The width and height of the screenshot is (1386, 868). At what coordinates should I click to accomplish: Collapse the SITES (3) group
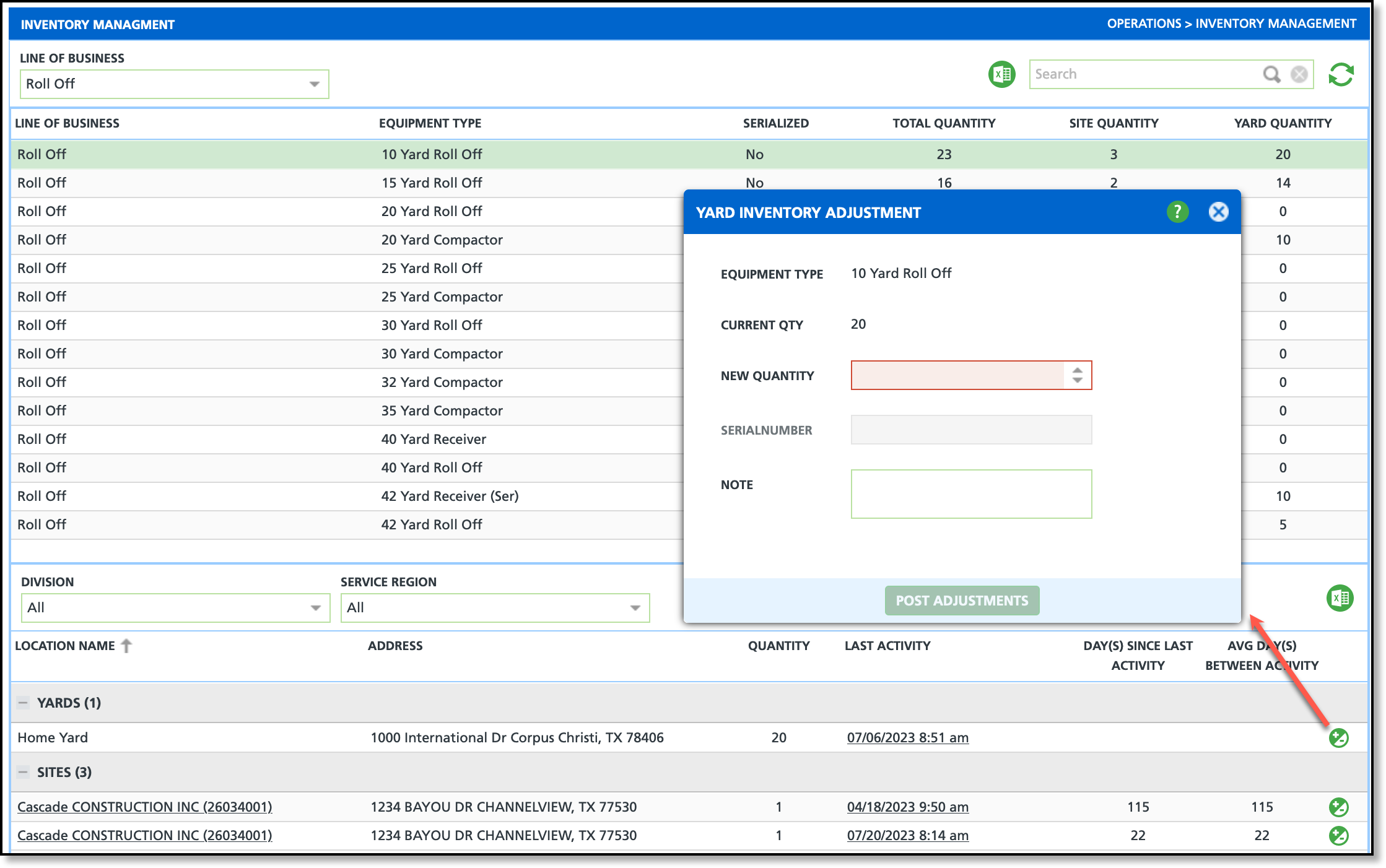point(23,772)
